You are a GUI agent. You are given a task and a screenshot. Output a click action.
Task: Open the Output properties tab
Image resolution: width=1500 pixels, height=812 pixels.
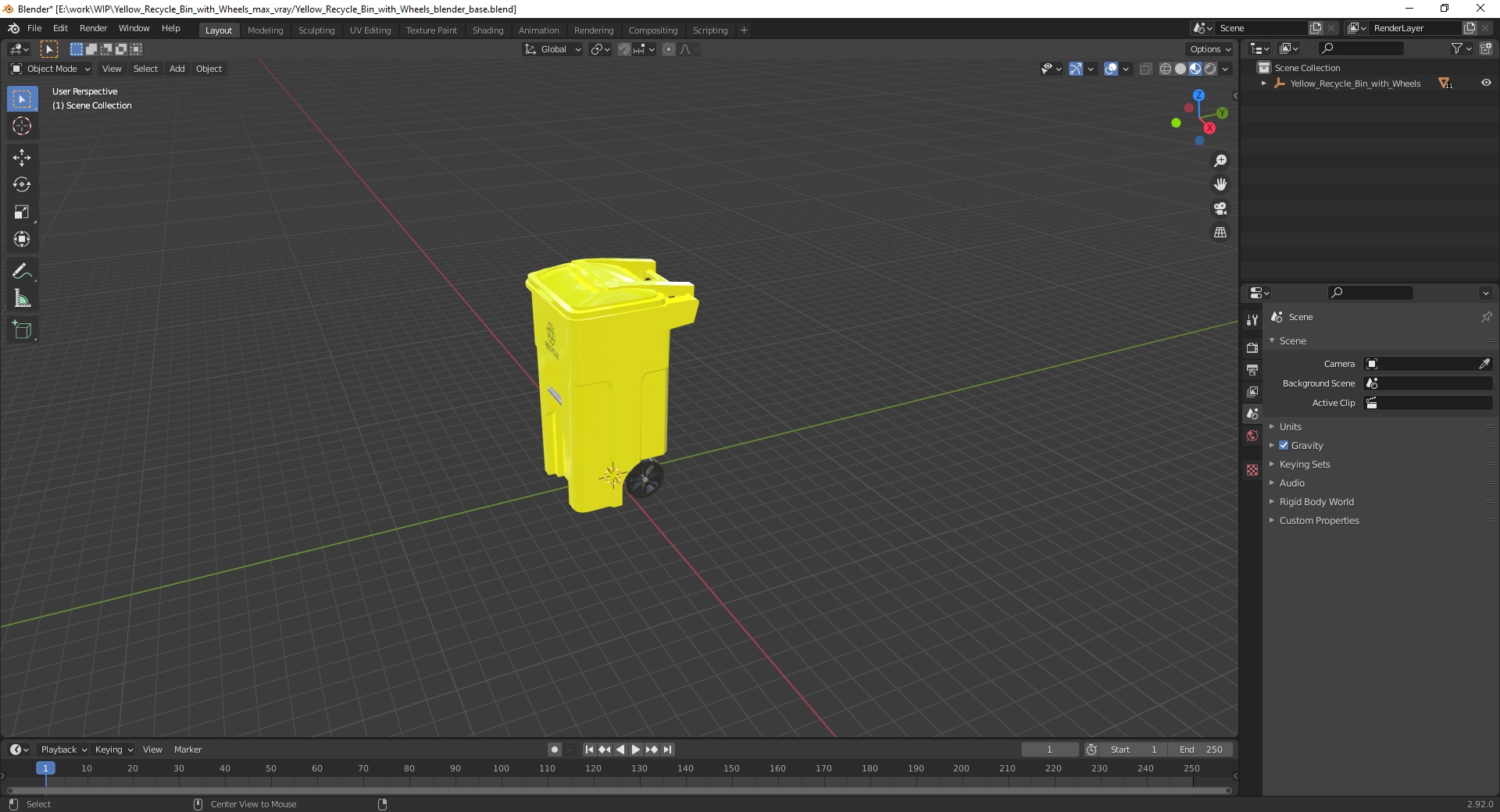[1252, 369]
